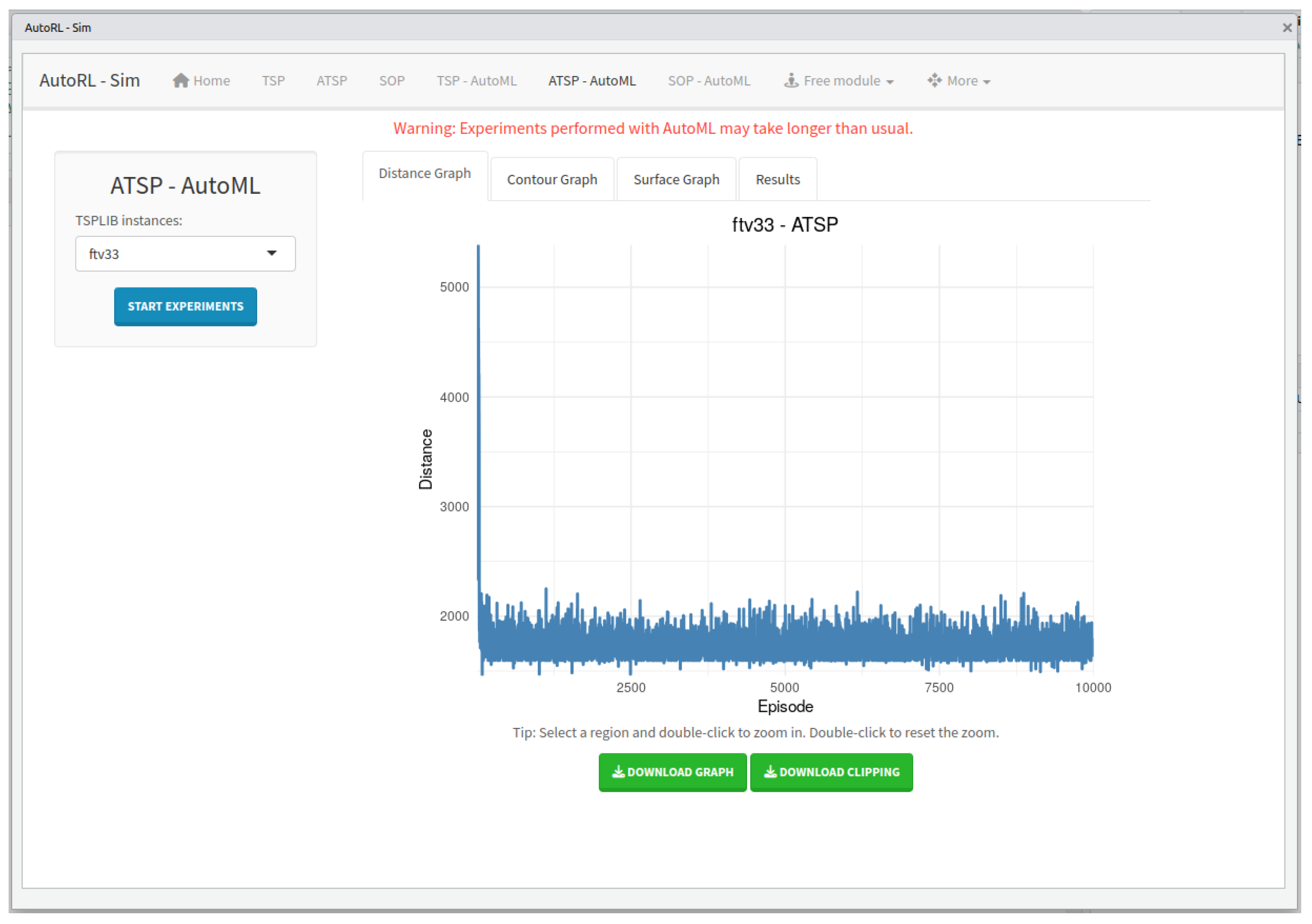1312x924 pixels.
Task: Click the Free module person icon
Action: [x=791, y=81]
